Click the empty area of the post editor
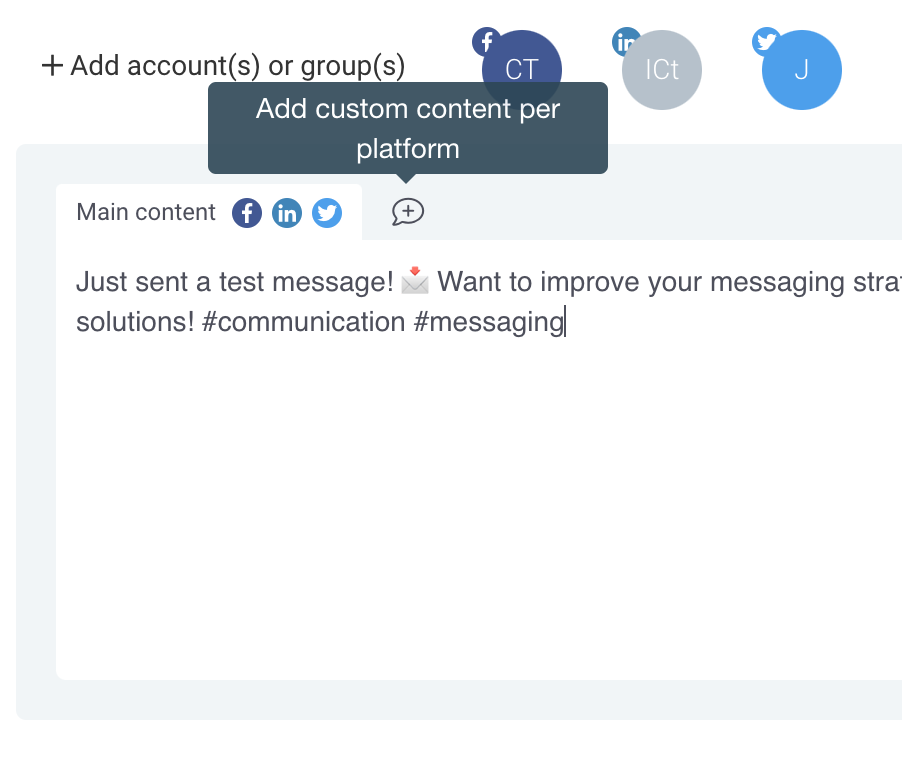This screenshot has height=766, width=902. point(479,506)
